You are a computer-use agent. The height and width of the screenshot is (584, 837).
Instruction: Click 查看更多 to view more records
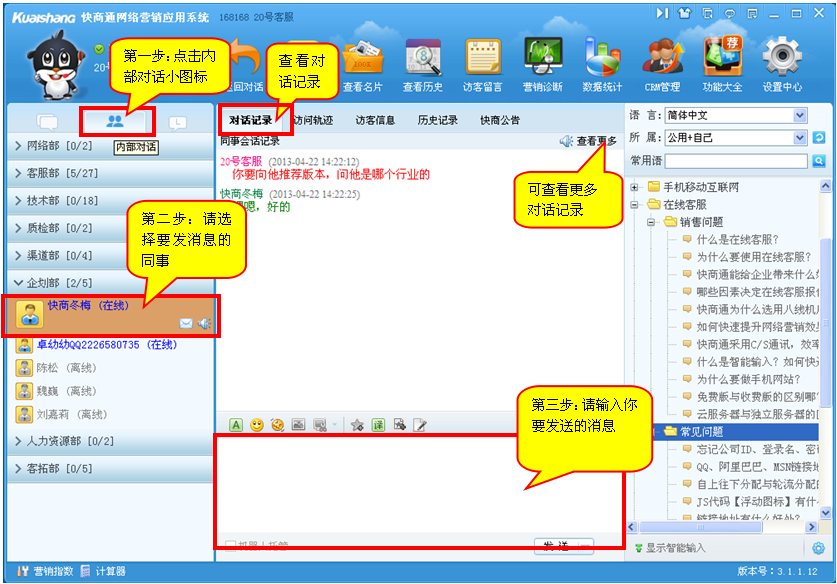(590, 142)
